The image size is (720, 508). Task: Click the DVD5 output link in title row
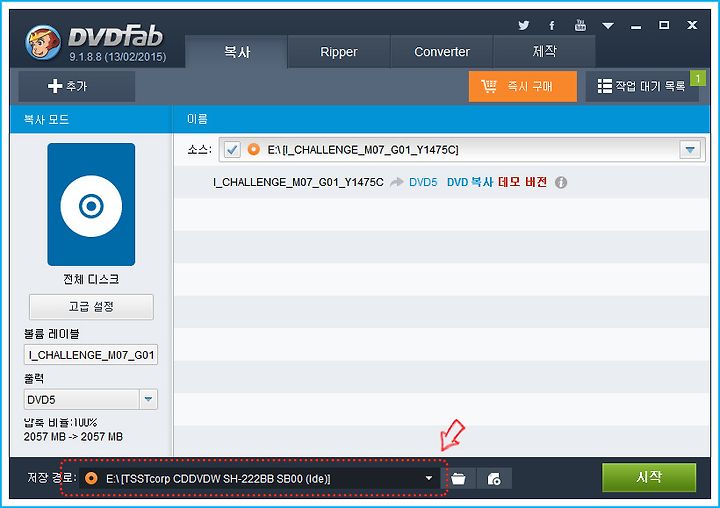[423, 182]
